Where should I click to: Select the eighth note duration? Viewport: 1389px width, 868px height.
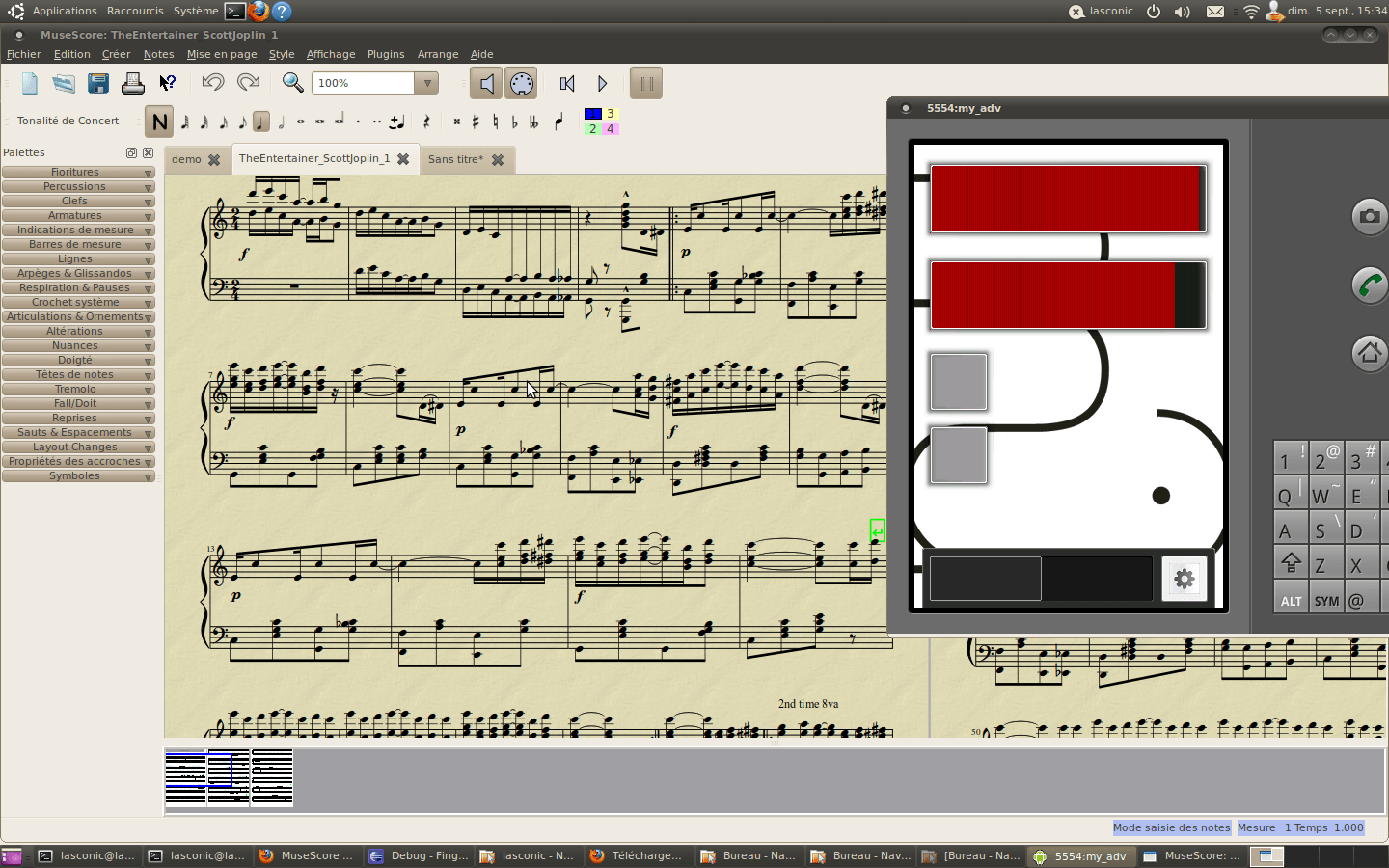click(242, 122)
